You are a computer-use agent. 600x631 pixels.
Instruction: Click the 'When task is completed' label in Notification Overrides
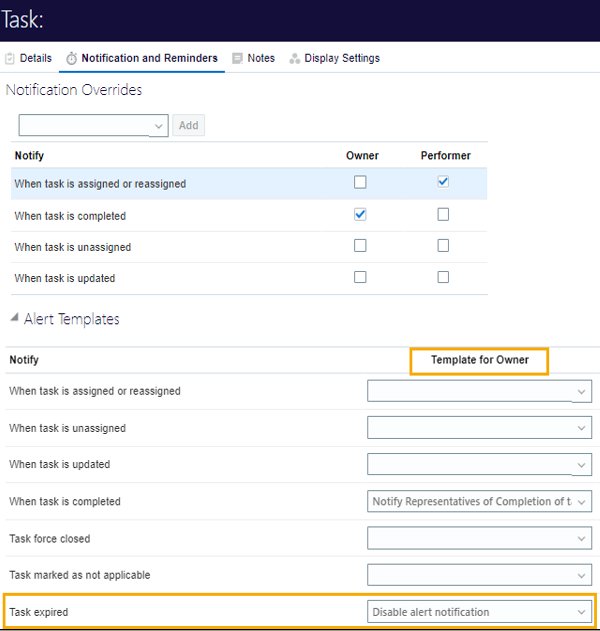point(70,216)
